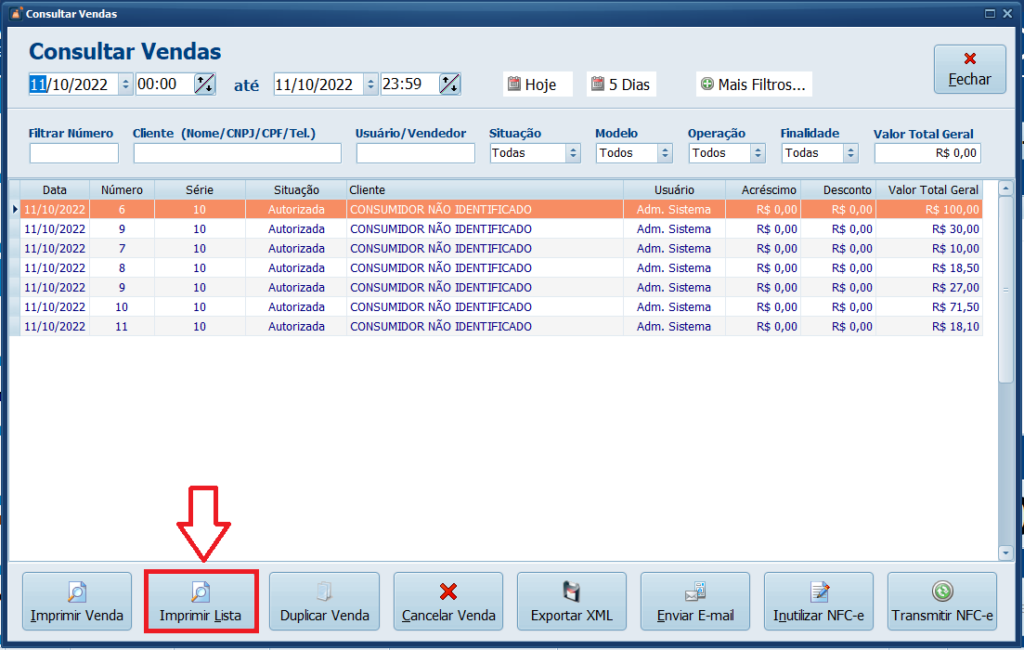Screen dimensions: 1024x650
Task: Open the Finalidade dropdown
Action: tap(850, 153)
